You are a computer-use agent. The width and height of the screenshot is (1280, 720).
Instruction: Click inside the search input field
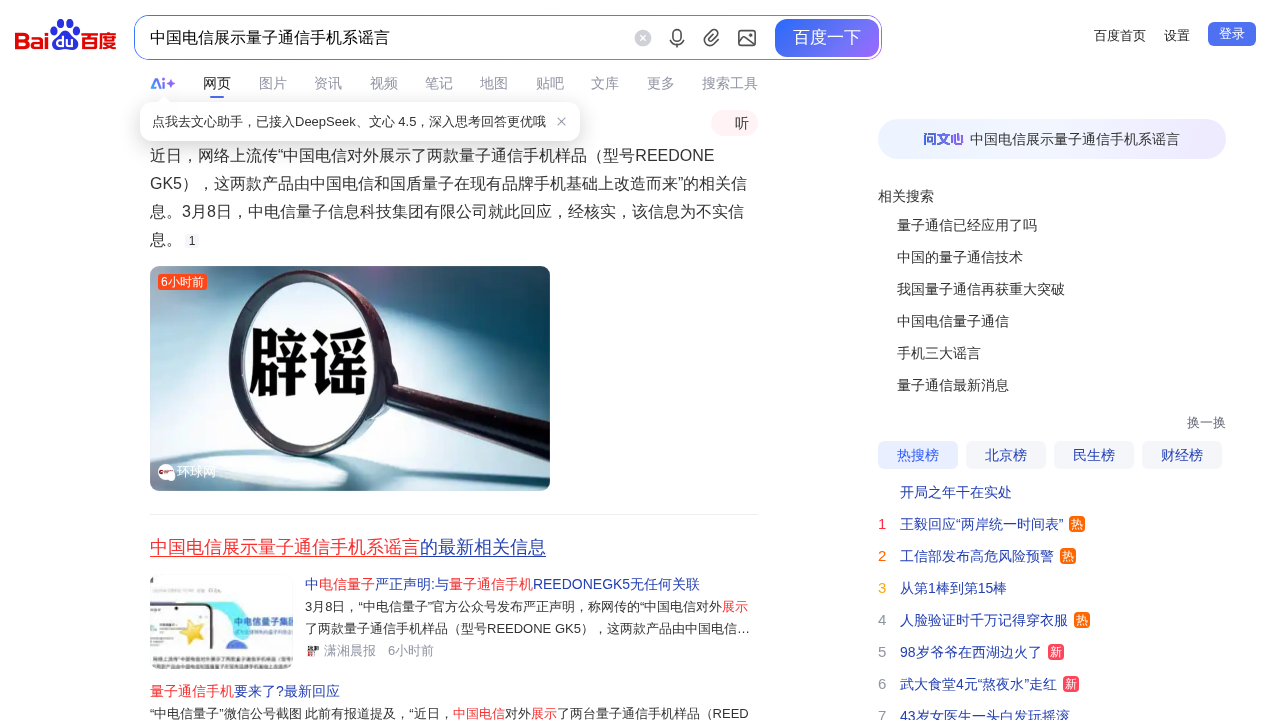(380, 38)
